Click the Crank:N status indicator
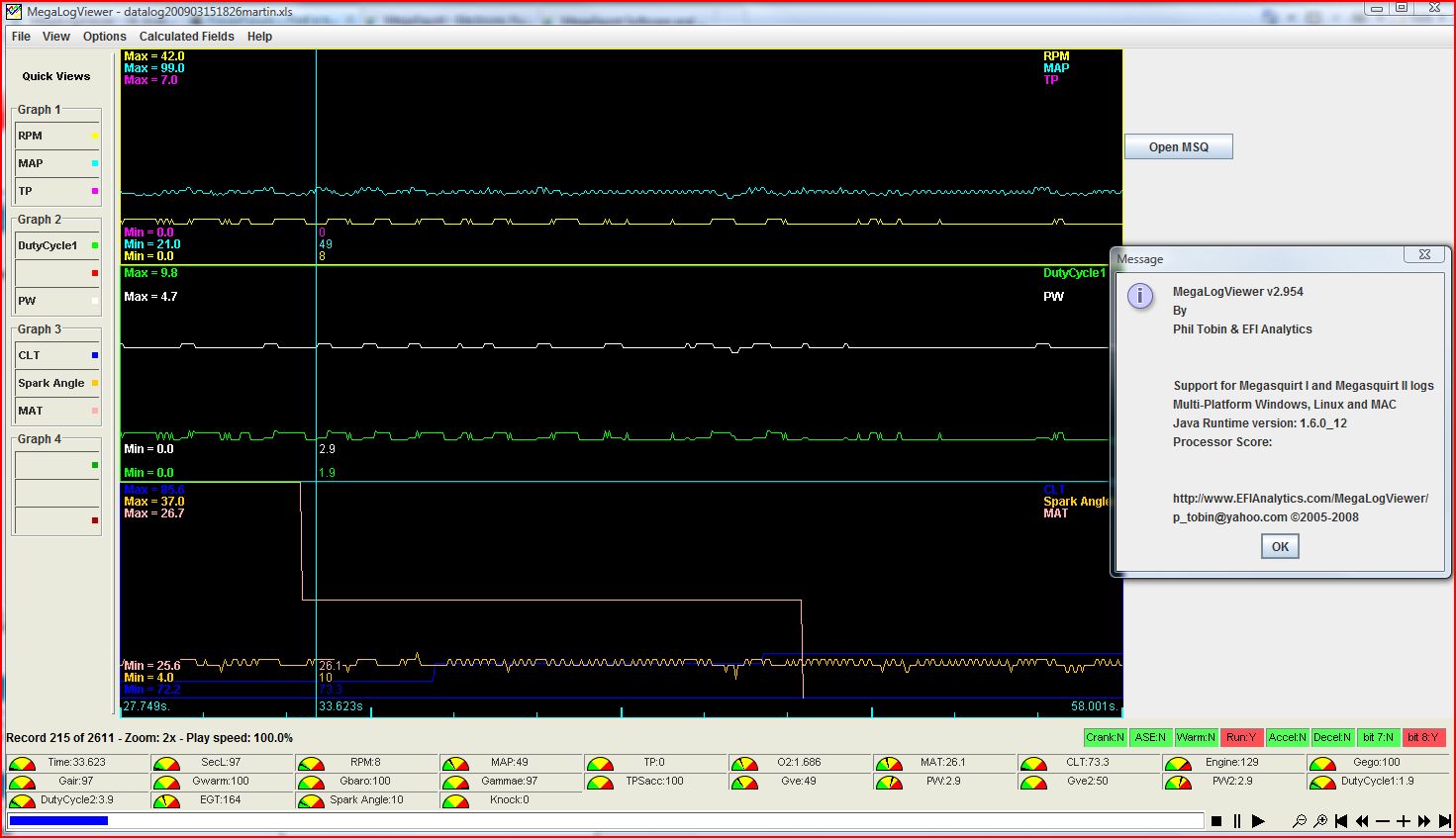The height and width of the screenshot is (838, 1456). tap(1105, 737)
